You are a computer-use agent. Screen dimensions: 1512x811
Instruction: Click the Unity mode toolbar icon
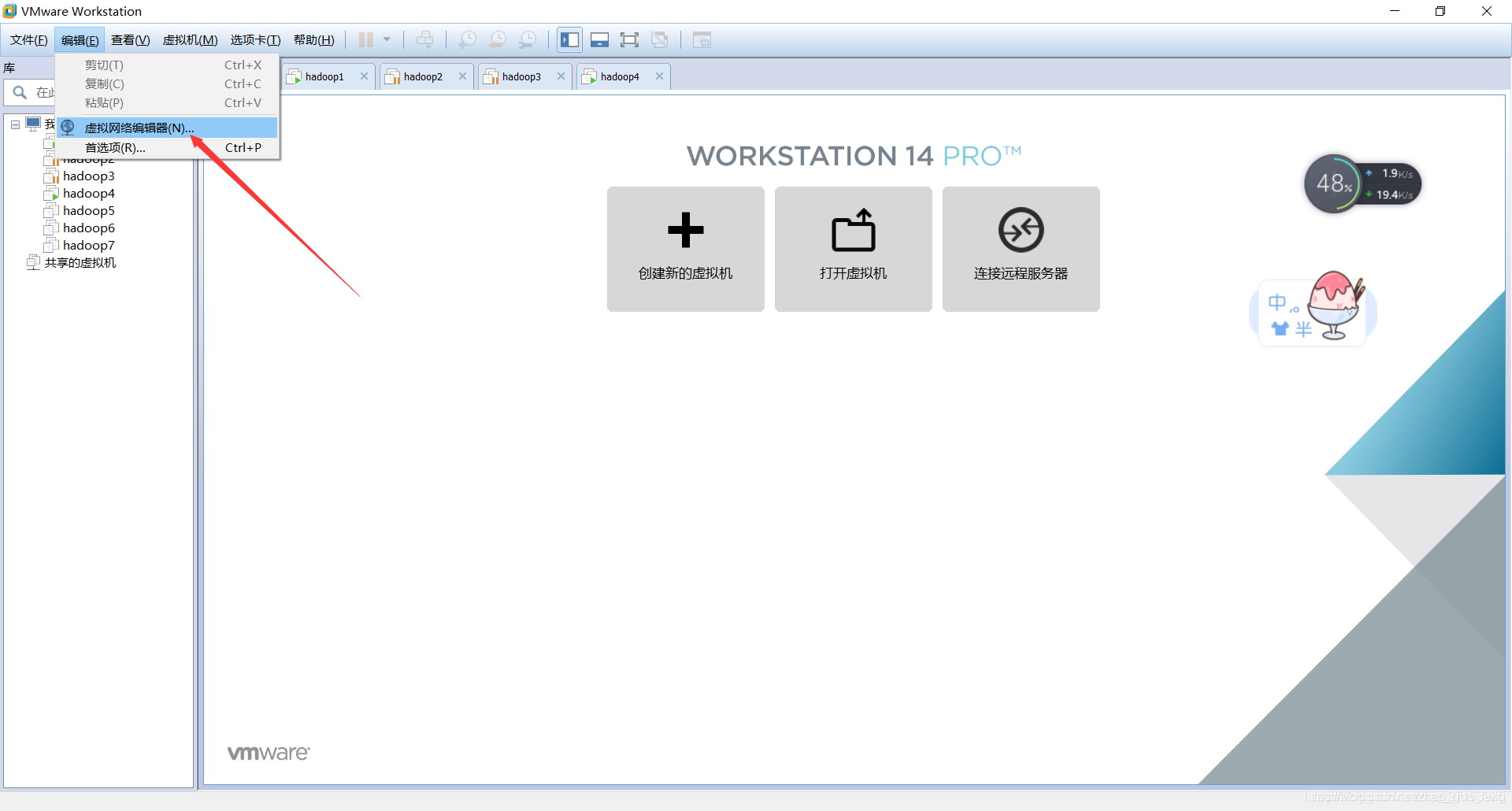660,40
